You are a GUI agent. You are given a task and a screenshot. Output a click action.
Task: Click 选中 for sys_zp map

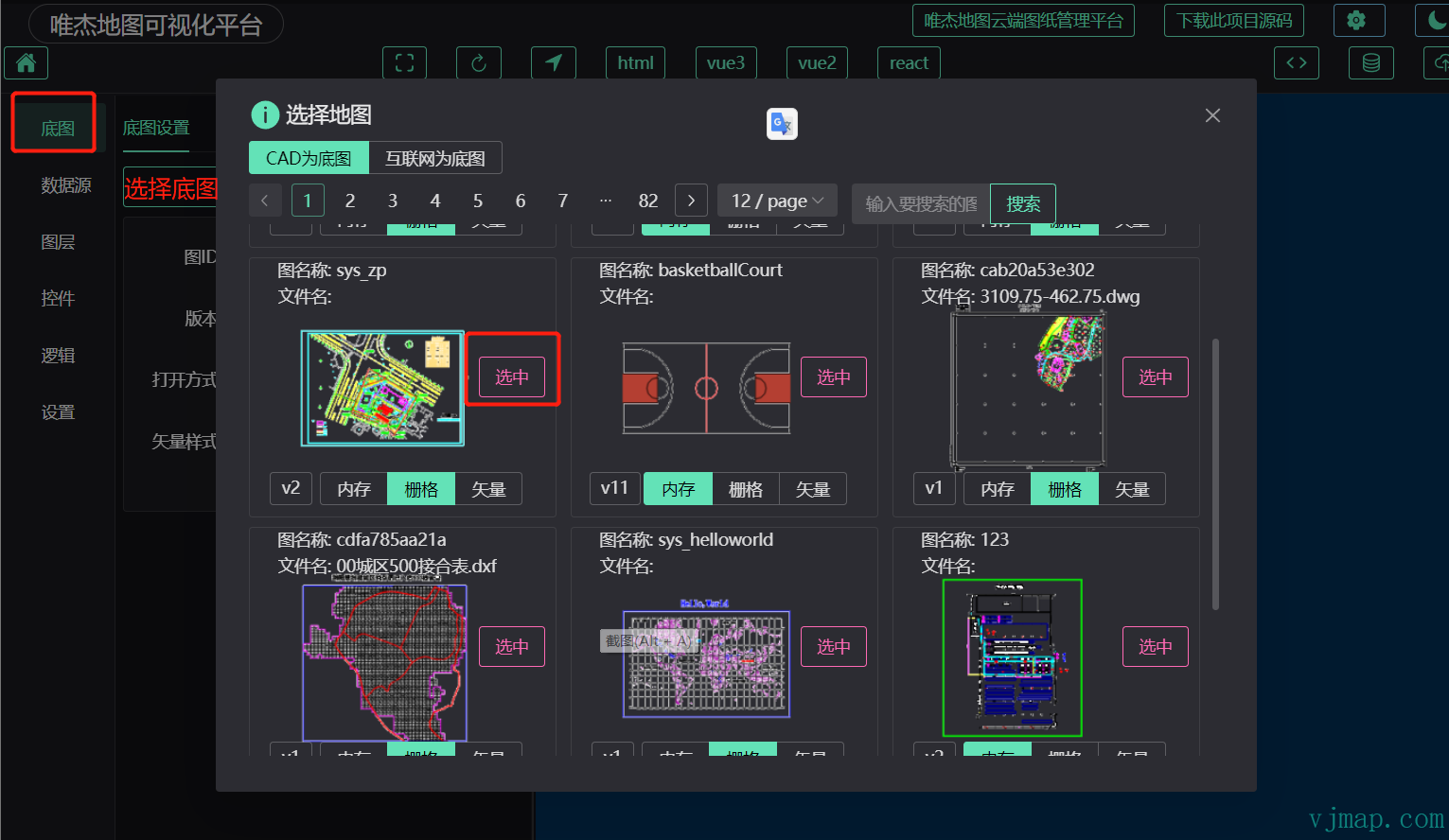[512, 376]
